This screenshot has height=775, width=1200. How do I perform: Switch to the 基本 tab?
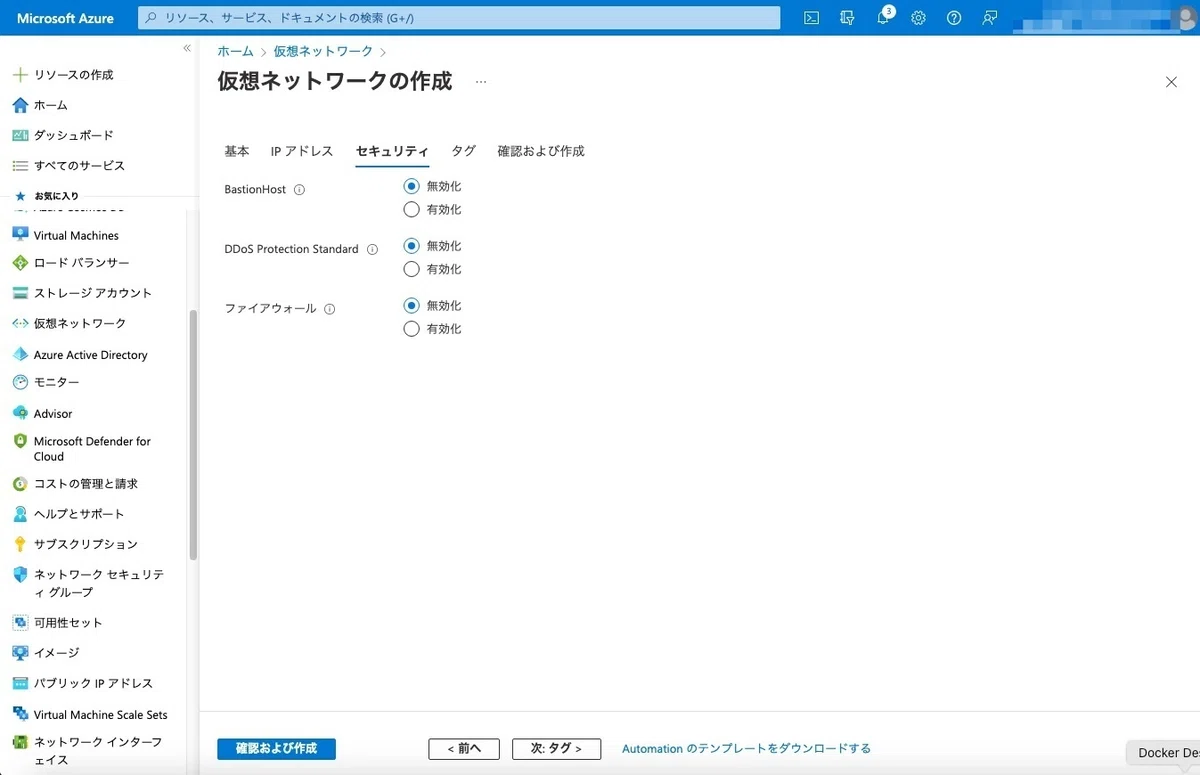click(x=237, y=151)
